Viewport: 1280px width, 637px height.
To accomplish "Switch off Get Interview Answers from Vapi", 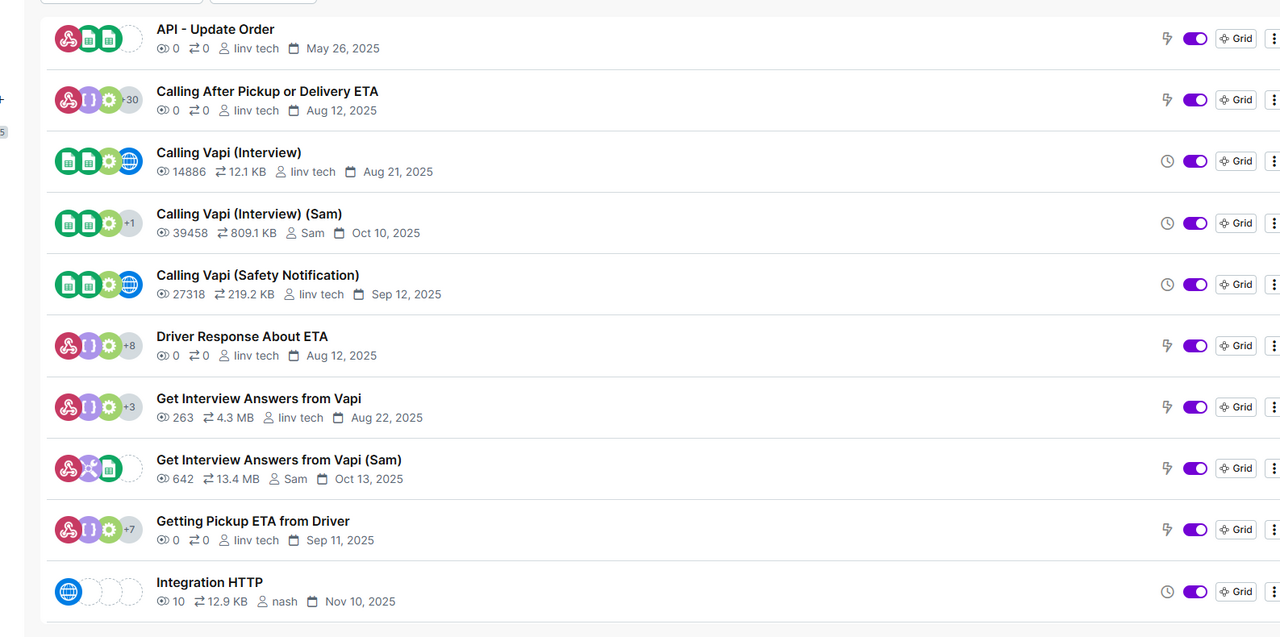I will [1195, 407].
